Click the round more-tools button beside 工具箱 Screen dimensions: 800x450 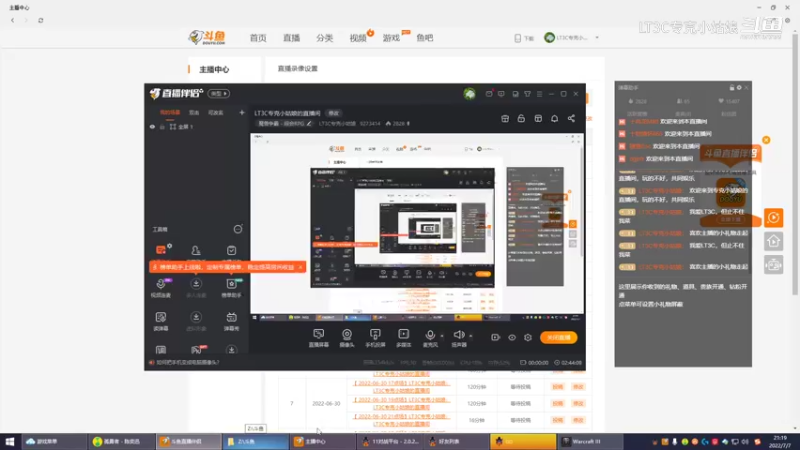(238, 229)
